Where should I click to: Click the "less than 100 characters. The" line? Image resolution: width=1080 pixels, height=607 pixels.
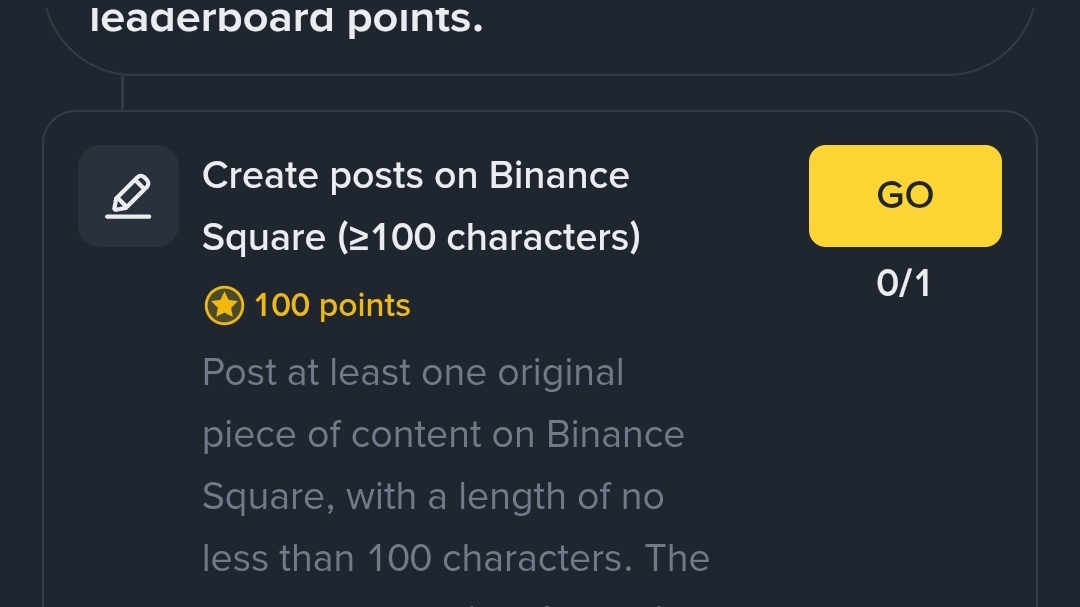click(455, 559)
